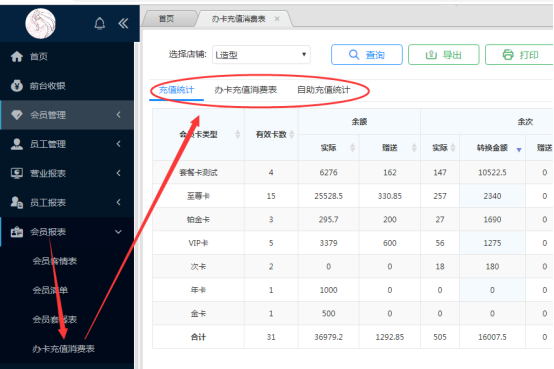
Task: Expand the 员工报表 menu chevron
Action: click(x=118, y=202)
